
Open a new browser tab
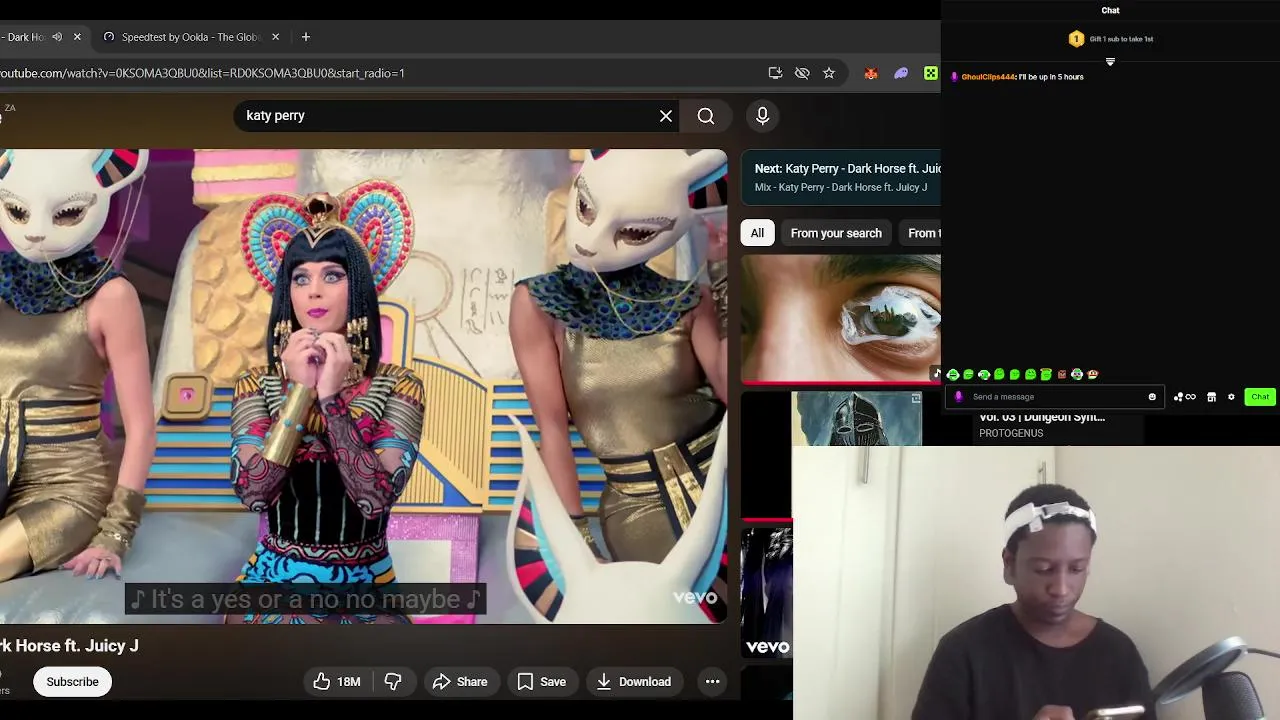306,37
